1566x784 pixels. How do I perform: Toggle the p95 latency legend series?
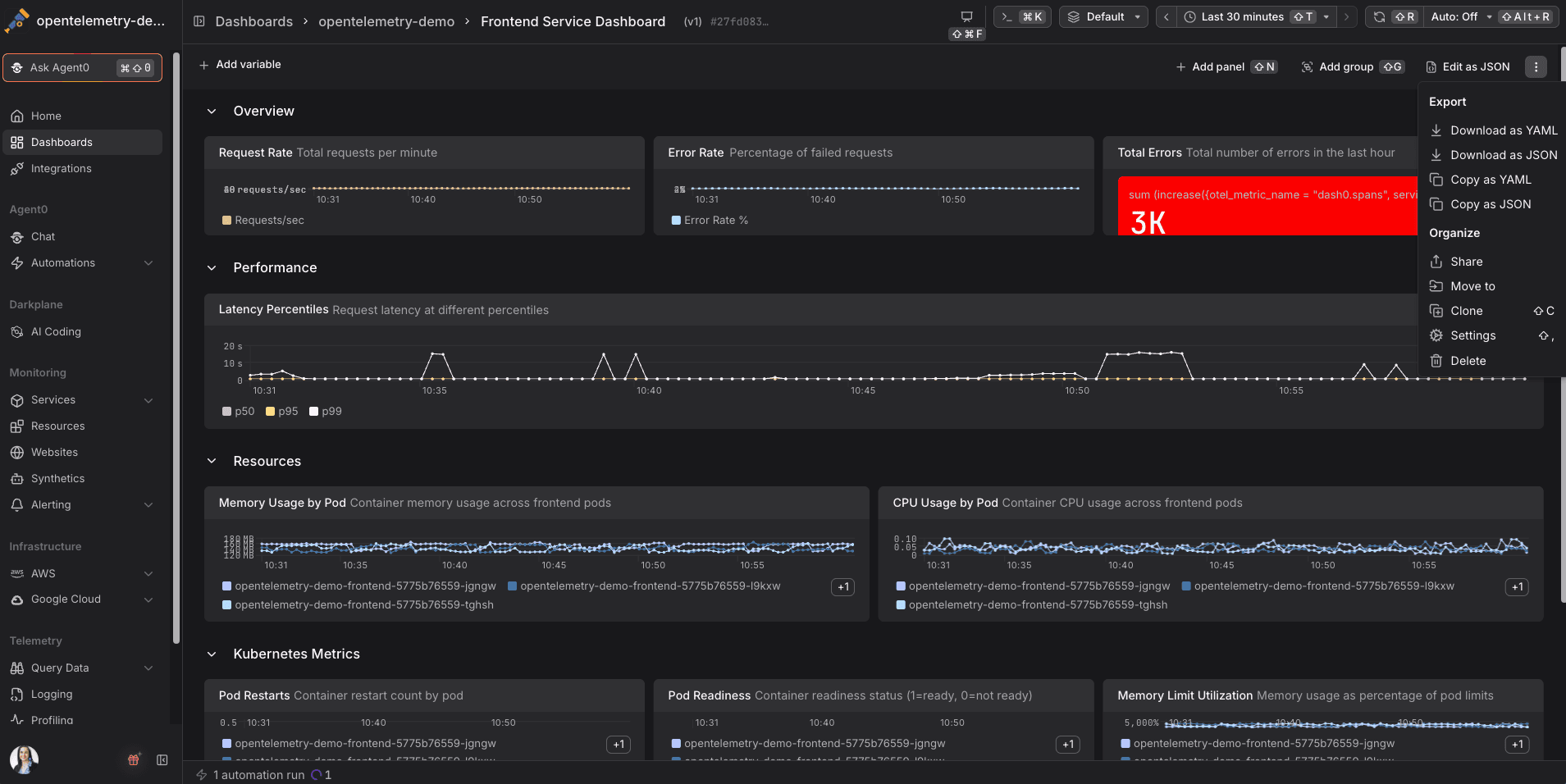(x=281, y=411)
